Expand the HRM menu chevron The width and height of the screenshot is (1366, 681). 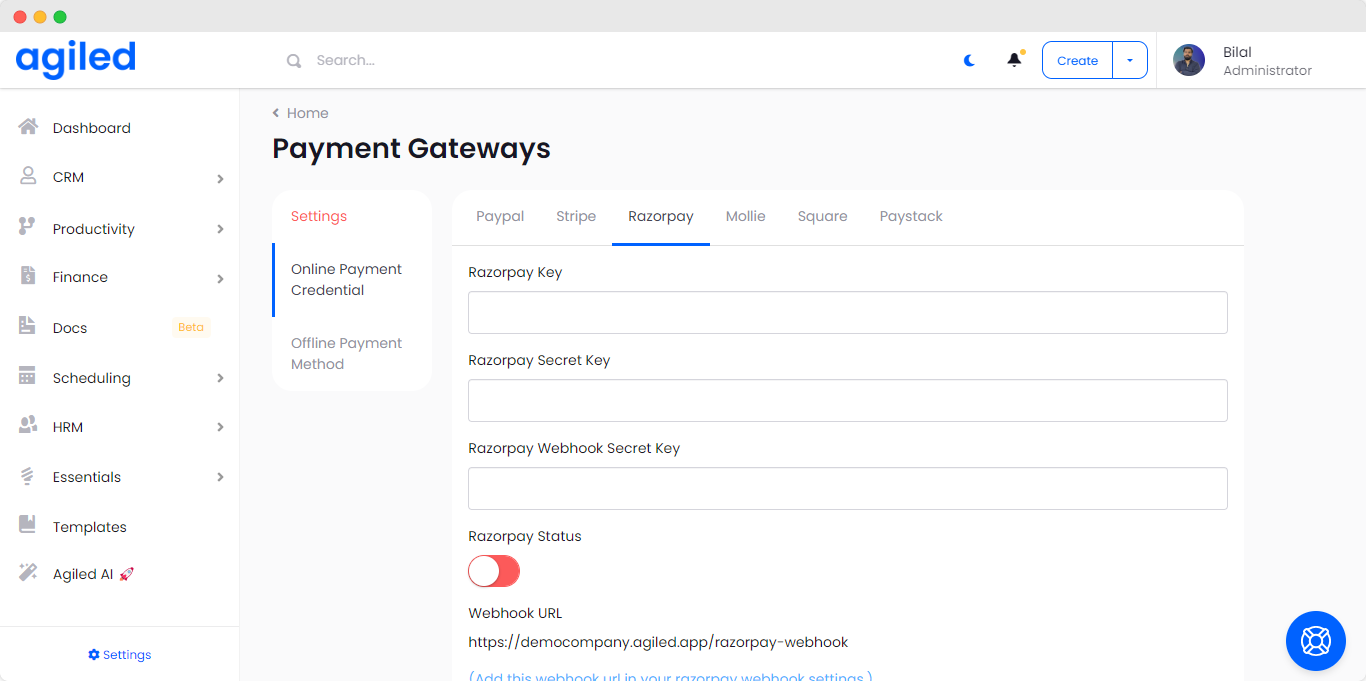(220, 428)
